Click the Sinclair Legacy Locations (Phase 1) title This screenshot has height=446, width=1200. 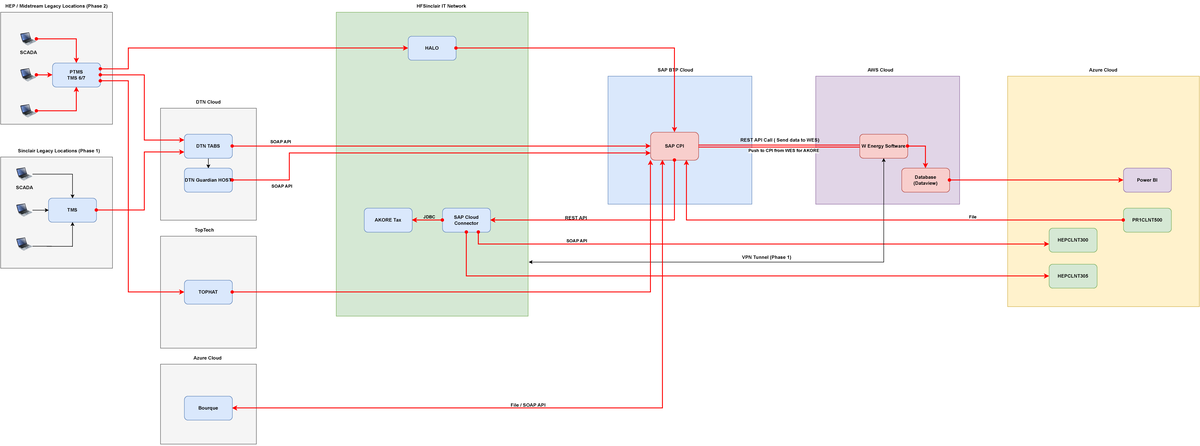click(x=59, y=150)
